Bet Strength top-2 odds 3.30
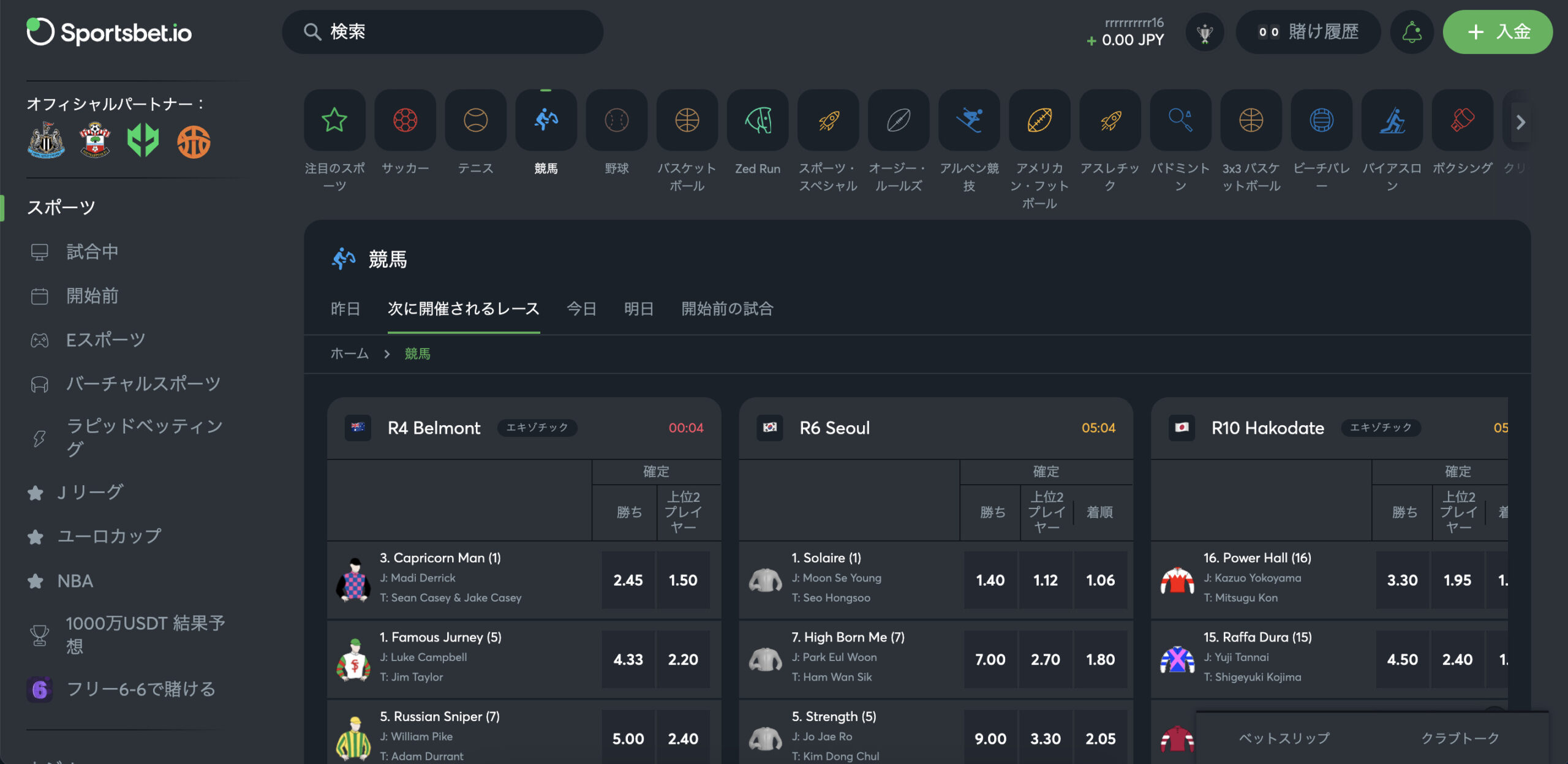This screenshot has width=1568, height=764. [x=1046, y=738]
